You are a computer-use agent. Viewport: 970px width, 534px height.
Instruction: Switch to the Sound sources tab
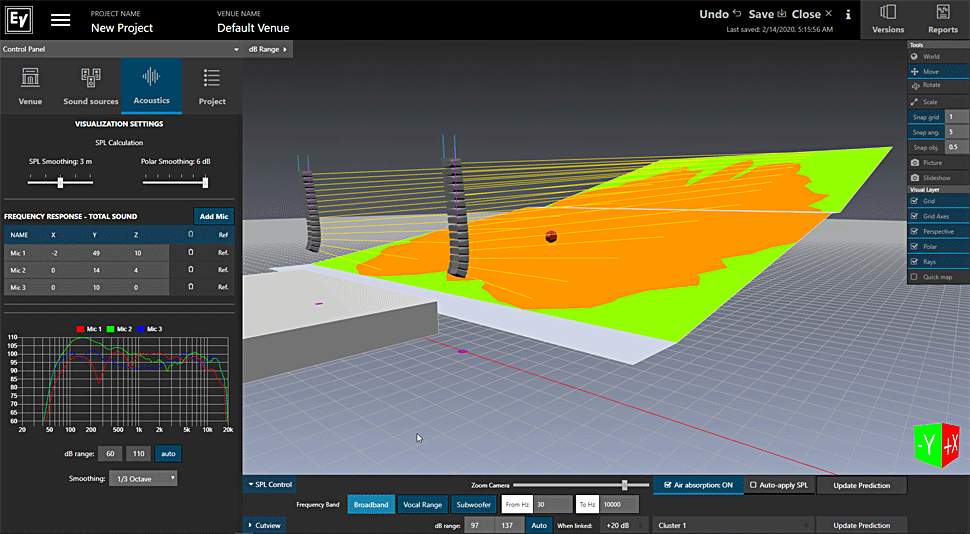90,85
